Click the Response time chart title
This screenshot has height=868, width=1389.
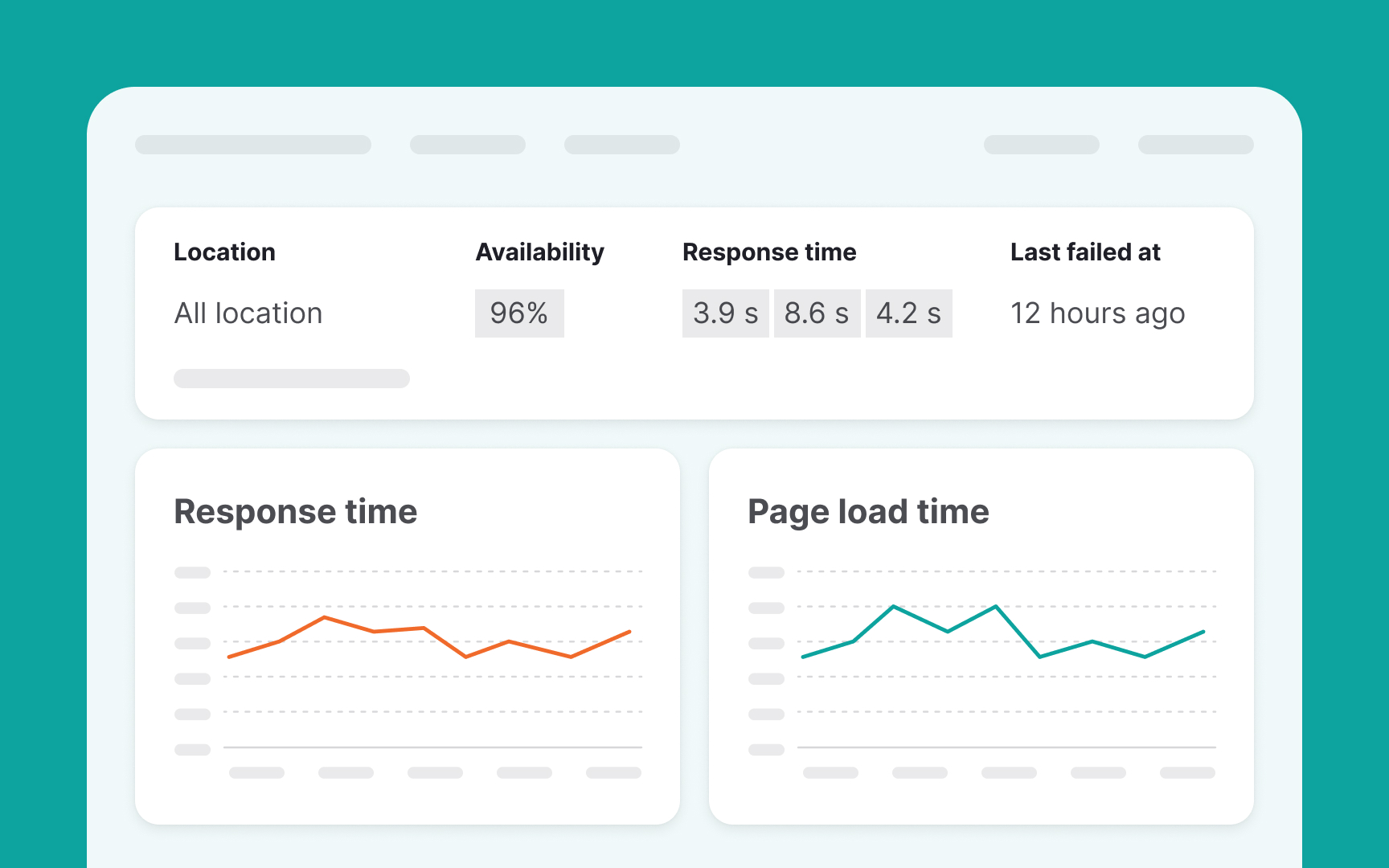pos(295,512)
